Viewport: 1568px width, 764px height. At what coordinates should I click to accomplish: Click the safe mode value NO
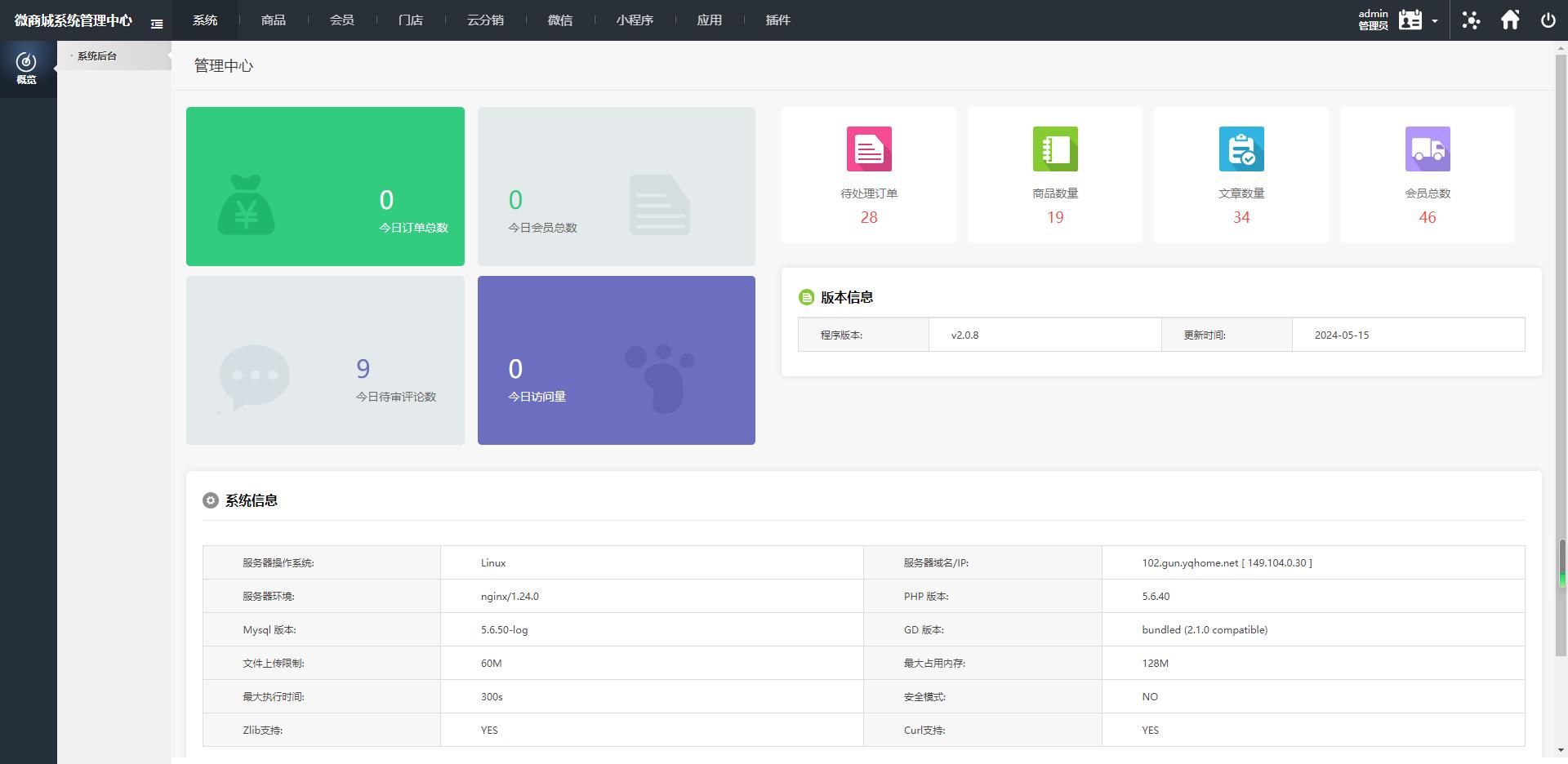click(1150, 697)
